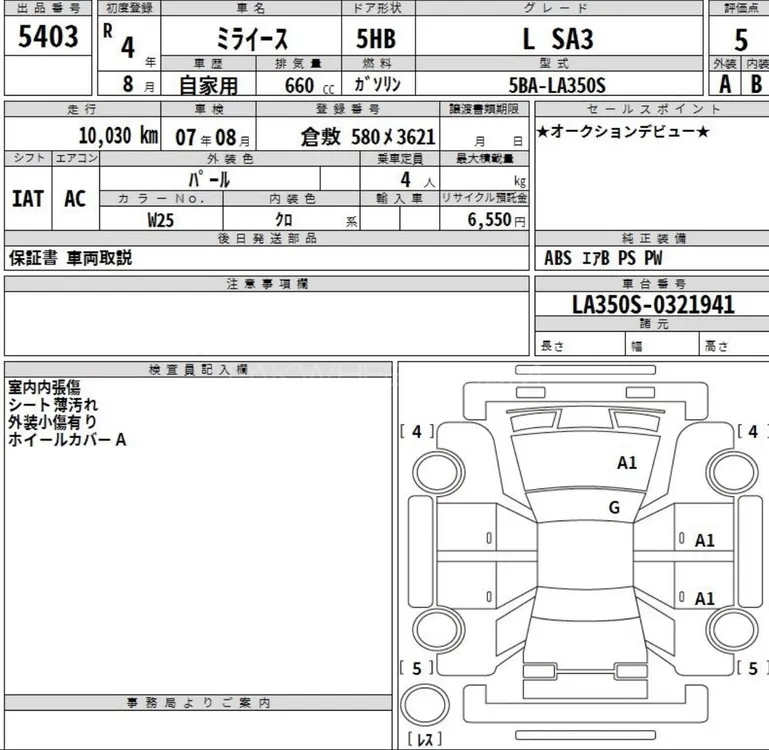
Task: Click the car name ミライース
Action: tap(252, 39)
